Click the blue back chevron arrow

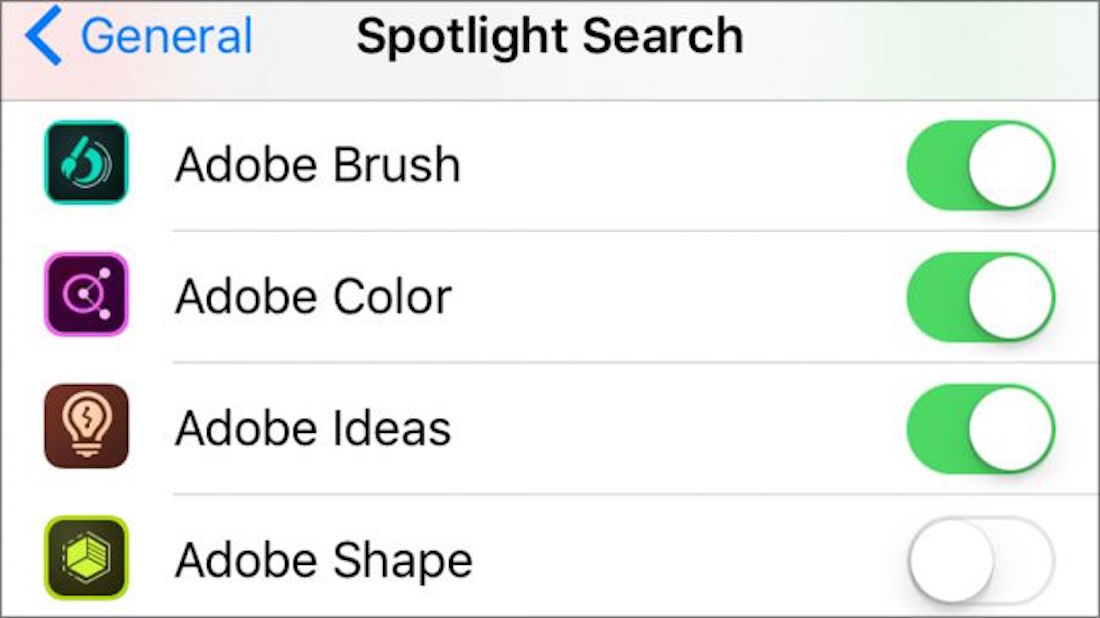[x=45, y=36]
